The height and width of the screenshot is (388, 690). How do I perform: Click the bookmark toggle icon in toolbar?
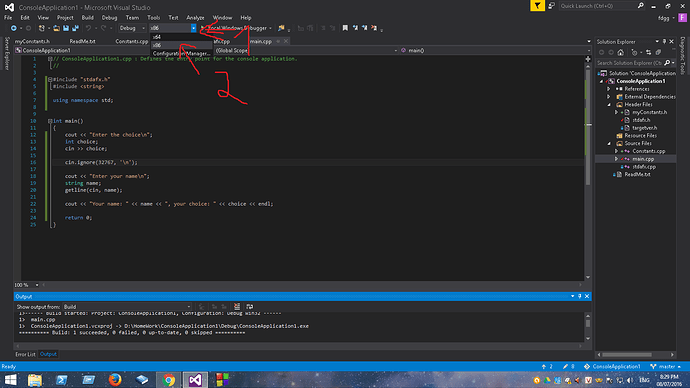click(x=345, y=28)
